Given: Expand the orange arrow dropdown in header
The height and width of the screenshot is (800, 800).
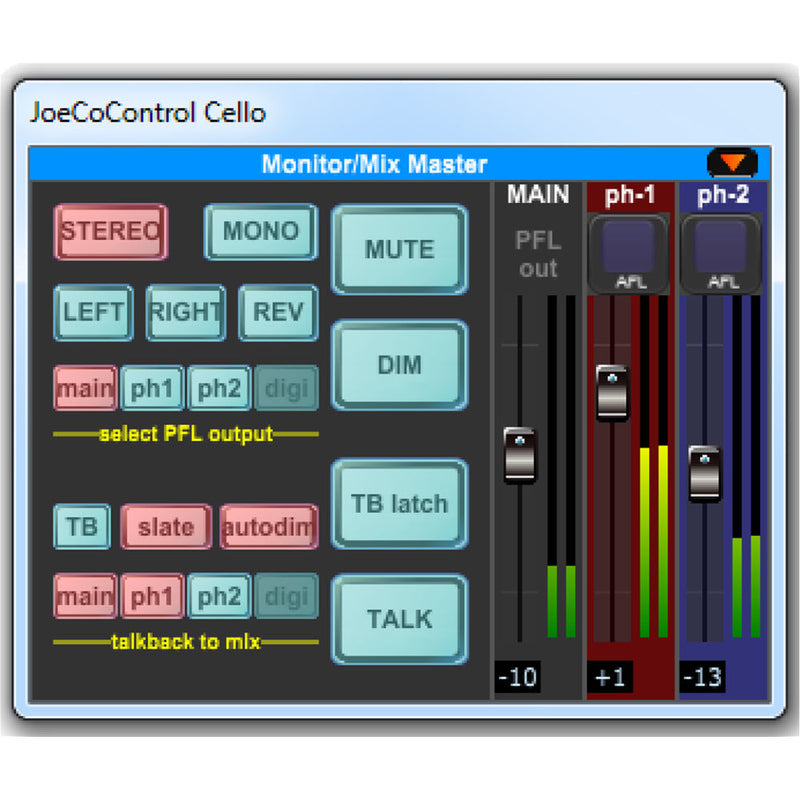Looking at the screenshot, I should (x=732, y=162).
